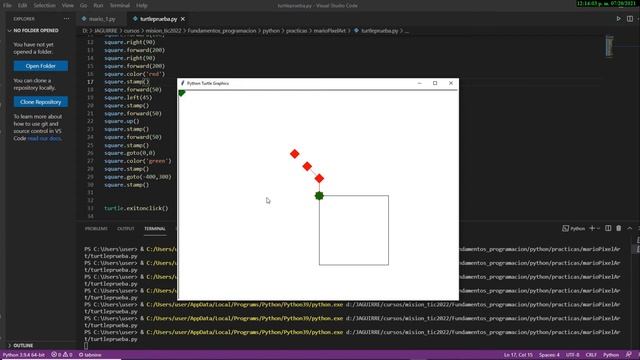Image resolution: width=640 pixels, height=360 pixels.
Task: Open the Terminal menu
Action: (x=120, y=5)
